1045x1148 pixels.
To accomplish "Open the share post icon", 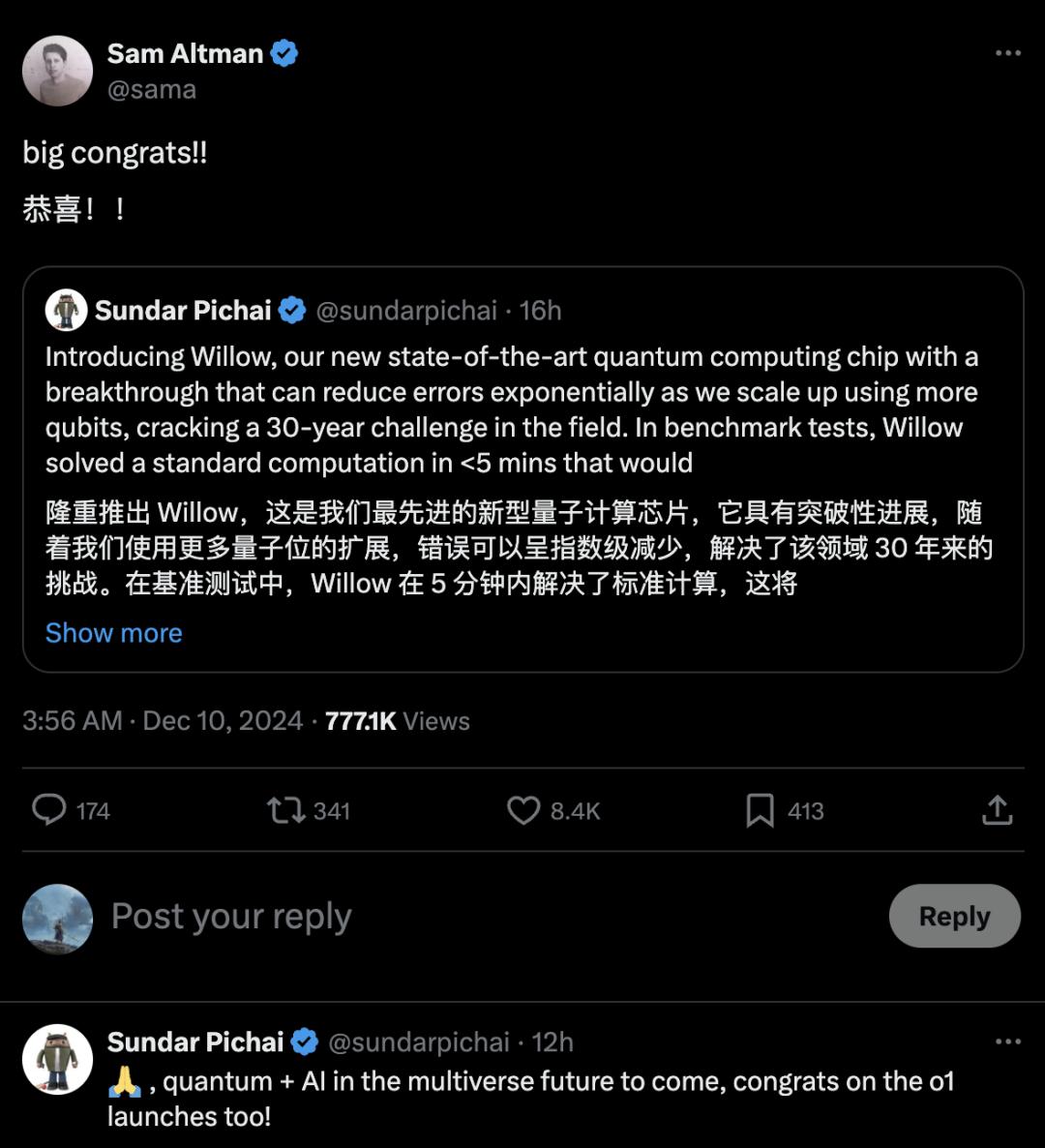I will point(997,809).
